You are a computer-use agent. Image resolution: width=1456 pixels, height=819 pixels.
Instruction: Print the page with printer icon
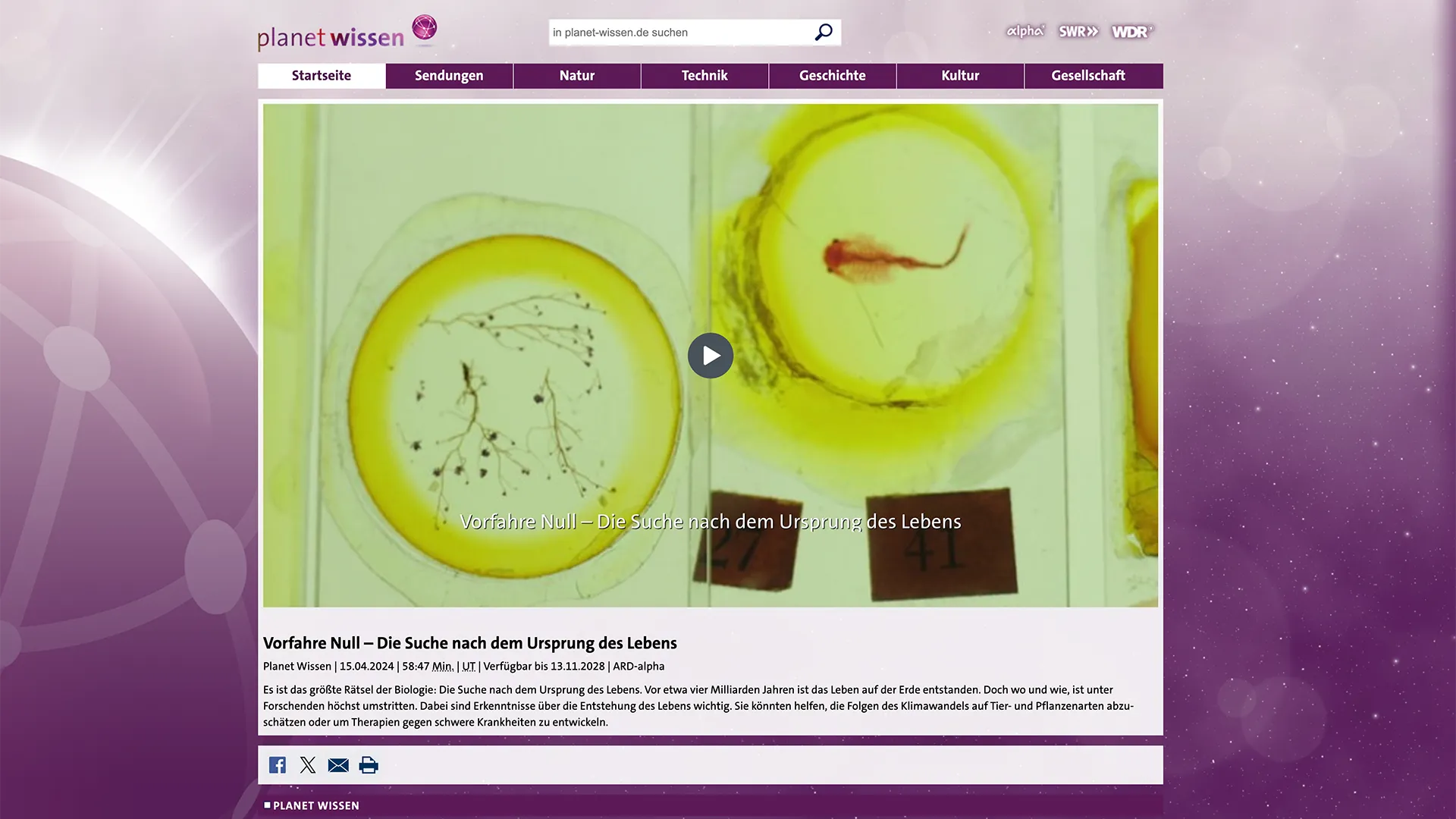click(369, 765)
